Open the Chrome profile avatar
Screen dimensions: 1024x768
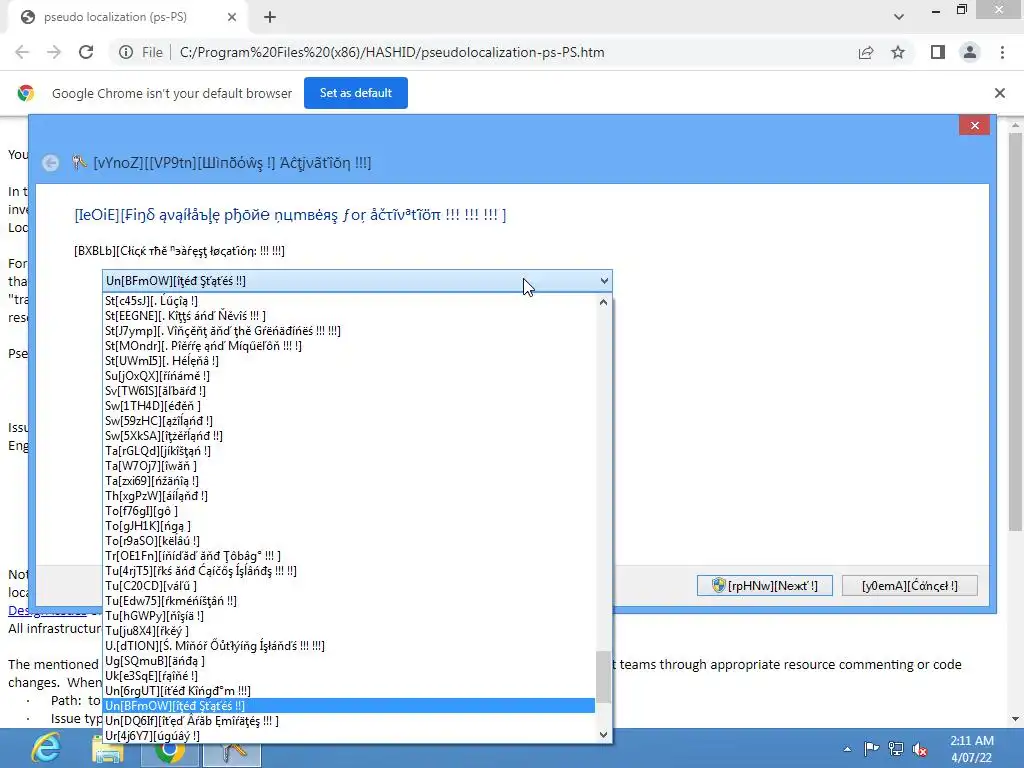pyautogui.click(x=970, y=52)
